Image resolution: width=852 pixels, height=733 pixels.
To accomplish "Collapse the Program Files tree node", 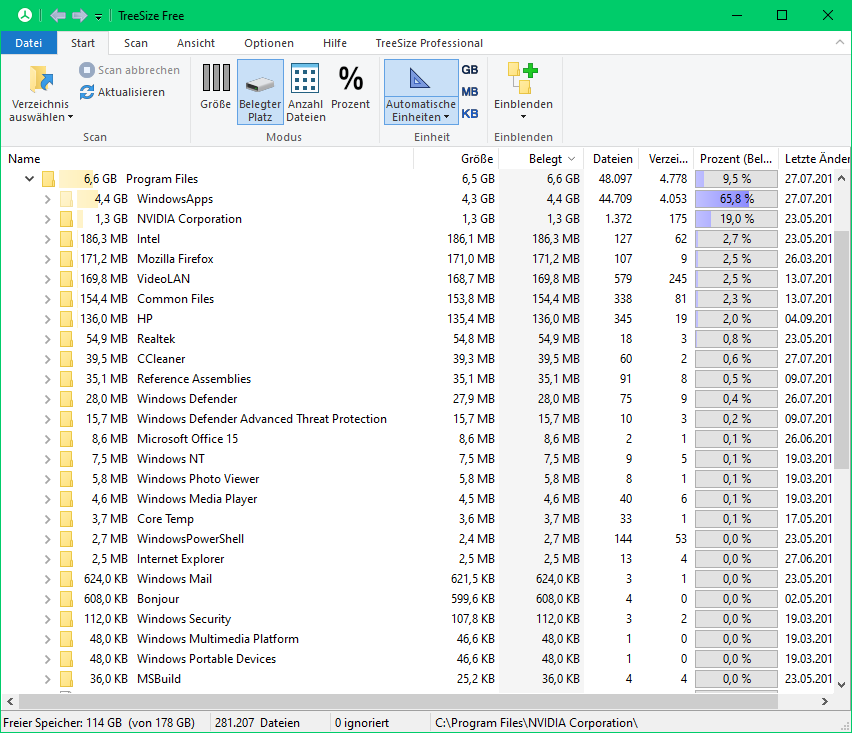I will tap(29, 178).
